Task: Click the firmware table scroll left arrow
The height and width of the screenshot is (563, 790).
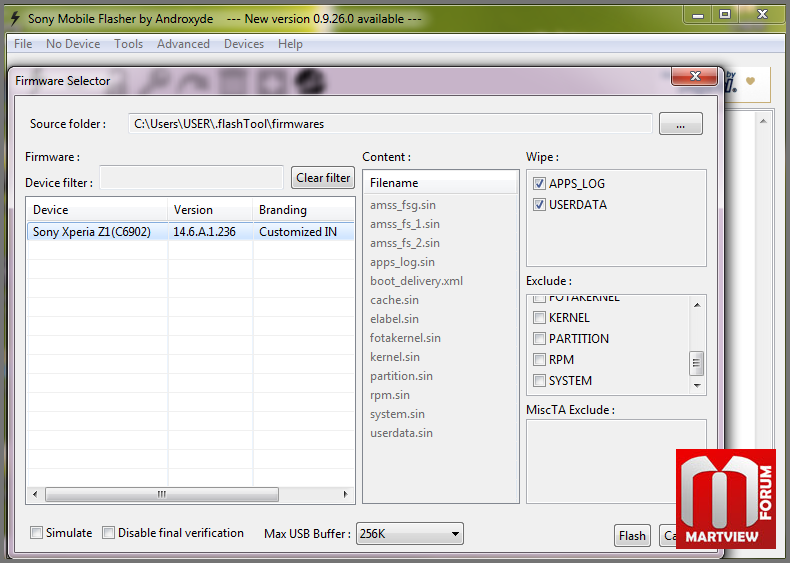Action: point(35,494)
